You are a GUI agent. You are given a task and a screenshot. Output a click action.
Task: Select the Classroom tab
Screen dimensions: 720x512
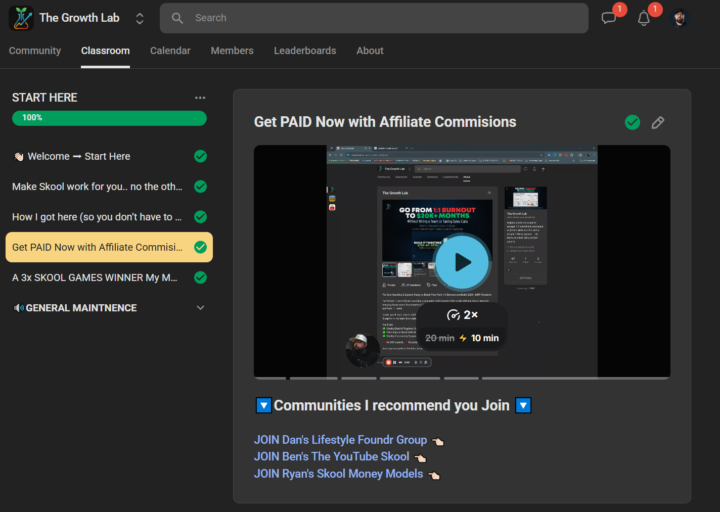(105, 51)
